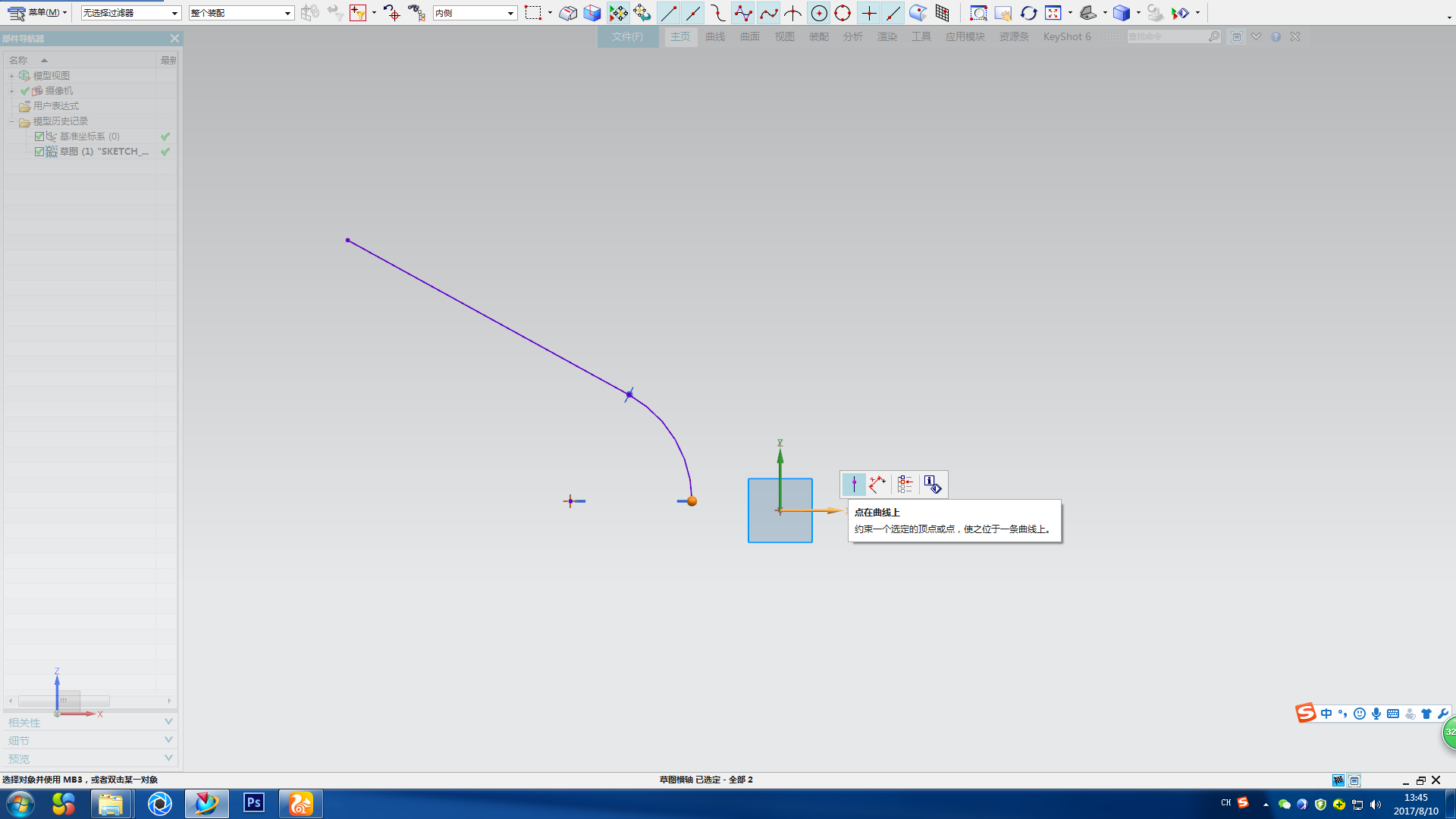Screen dimensions: 1456x819
Task: Switch to the 视图 ribbon tab
Action: point(785,36)
